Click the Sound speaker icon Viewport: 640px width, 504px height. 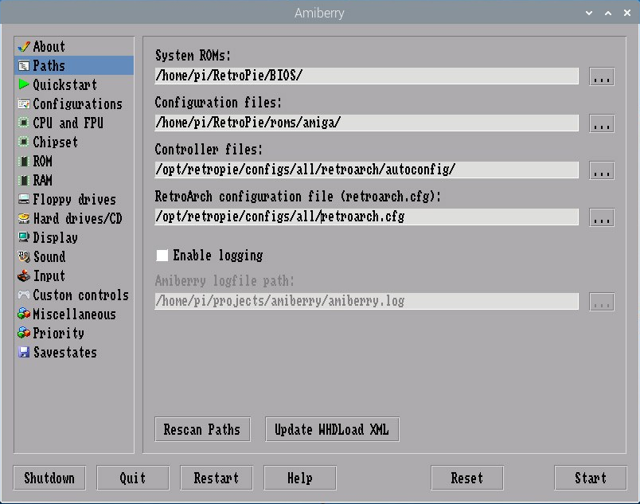24,256
